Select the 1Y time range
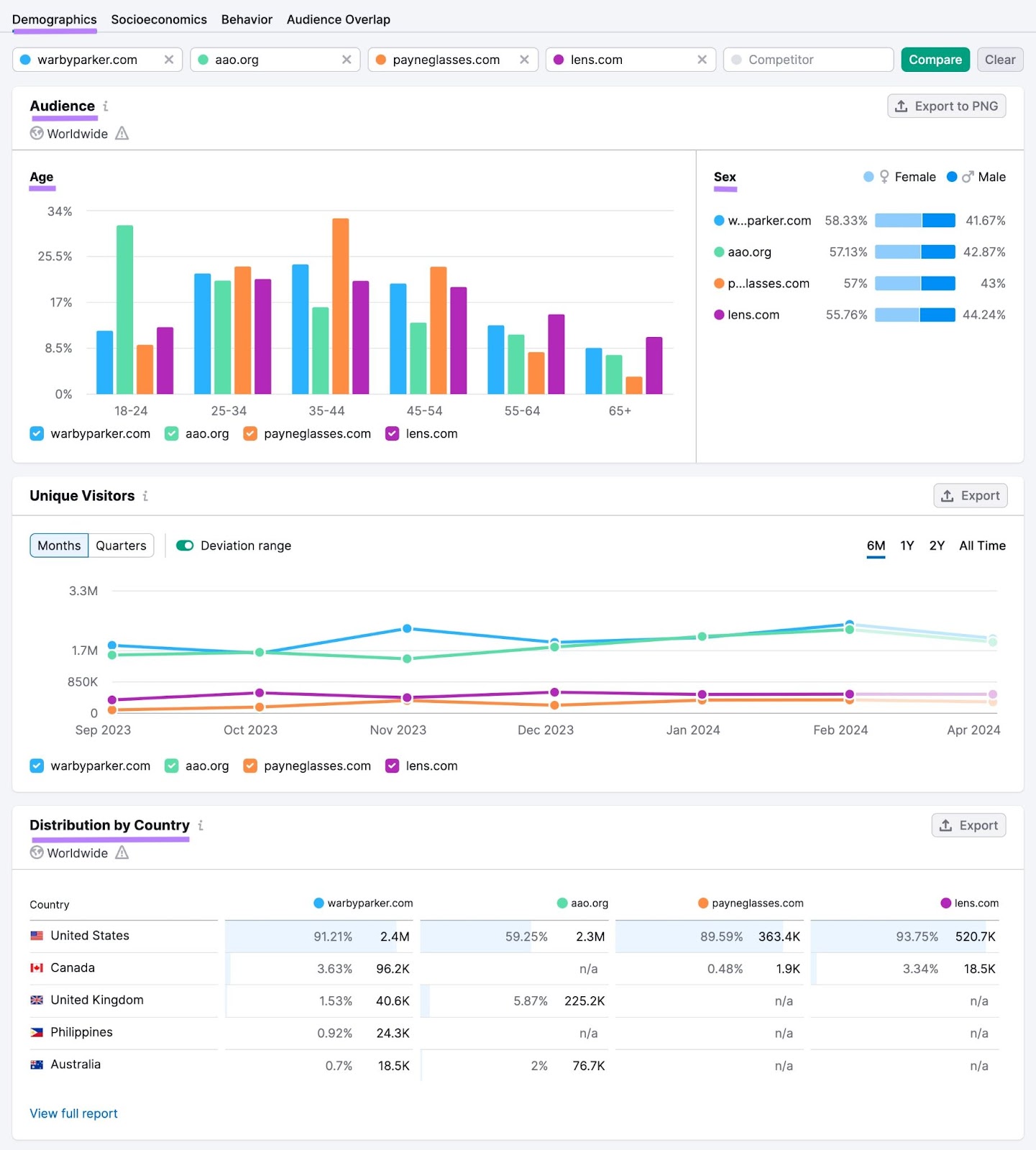Image resolution: width=1036 pixels, height=1150 pixels. point(907,546)
